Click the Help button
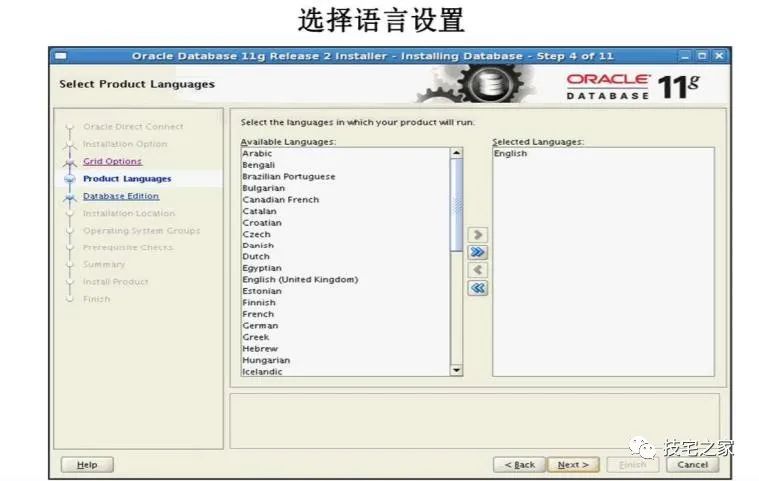 point(87,465)
